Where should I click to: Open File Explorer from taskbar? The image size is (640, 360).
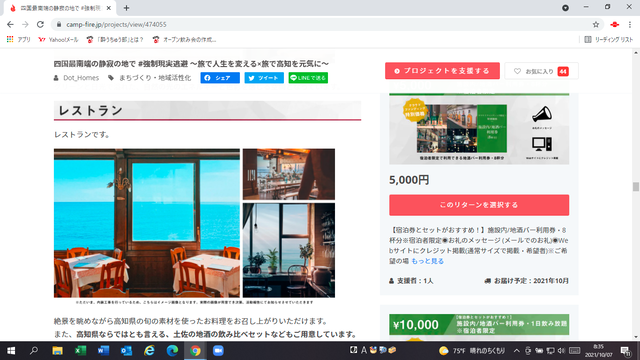click(x=57, y=351)
